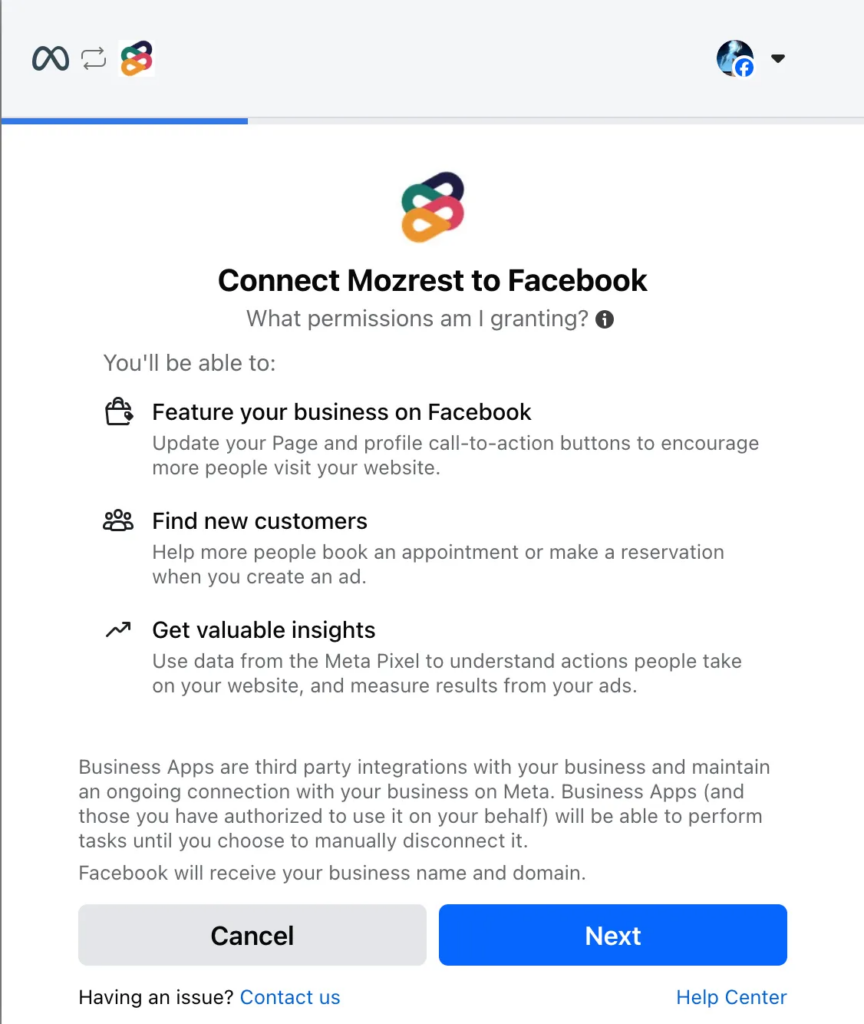The width and height of the screenshot is (864, 1024).
Task: Click the Cancel button
Action: pos(252,935)
